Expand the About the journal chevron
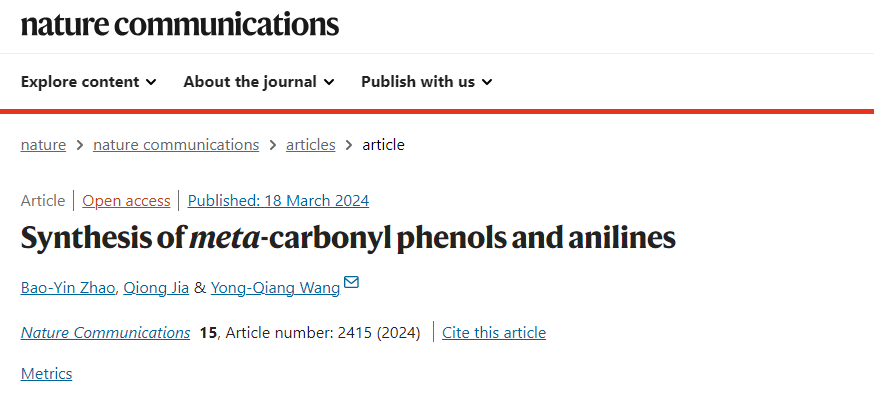This screenshot has height=407, width=874. [329, 82]
